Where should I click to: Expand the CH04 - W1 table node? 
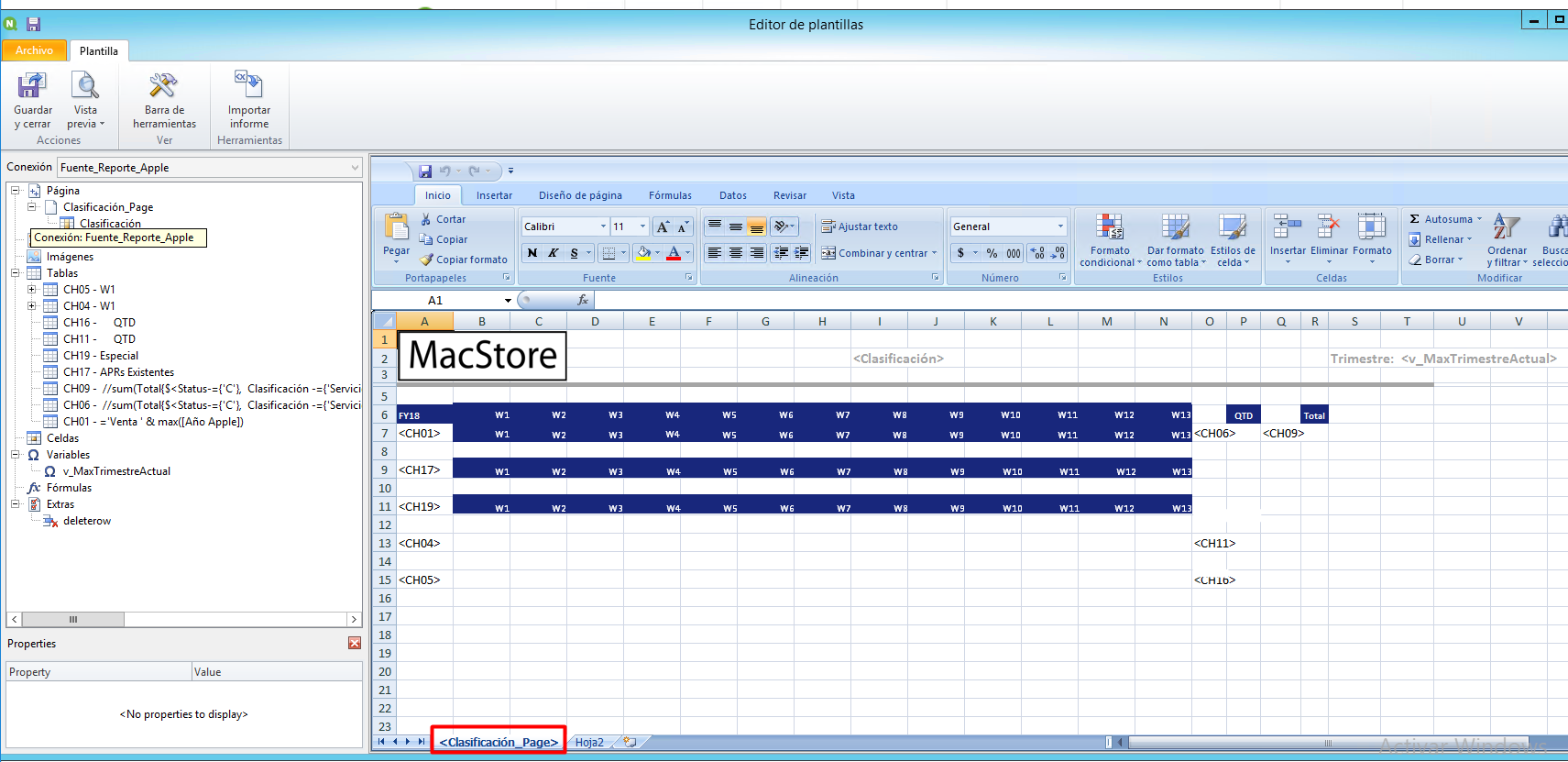click(x=31, y=306)
